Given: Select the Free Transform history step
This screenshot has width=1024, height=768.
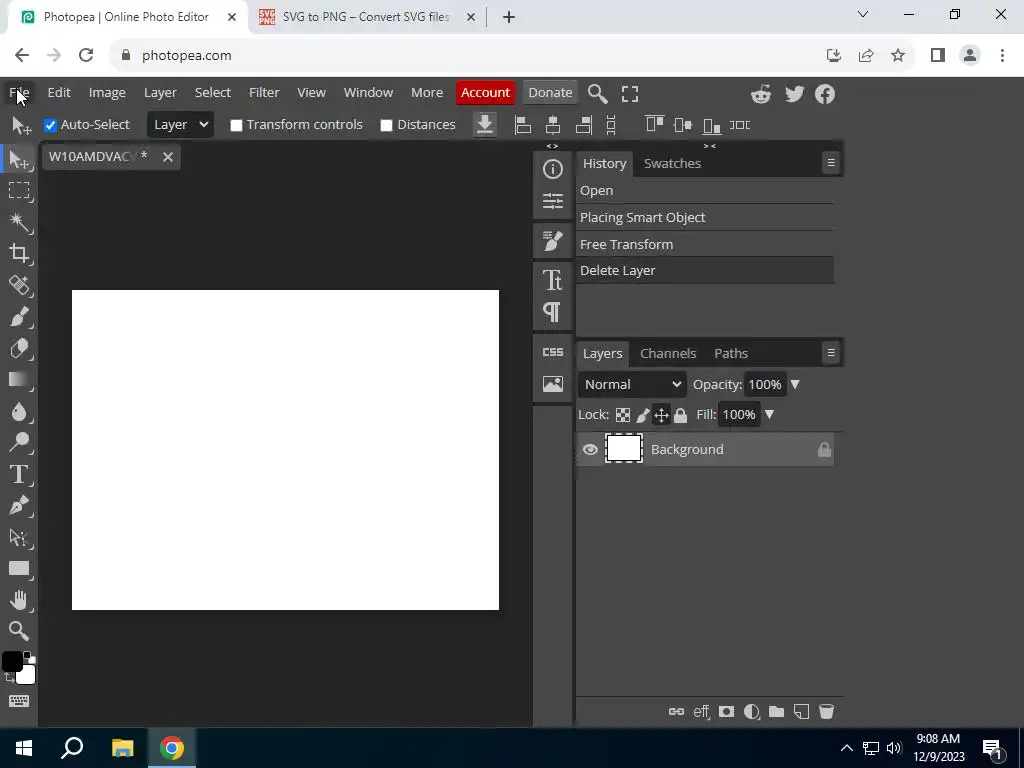Looking at the screenshot, I should tap(705, 244).
